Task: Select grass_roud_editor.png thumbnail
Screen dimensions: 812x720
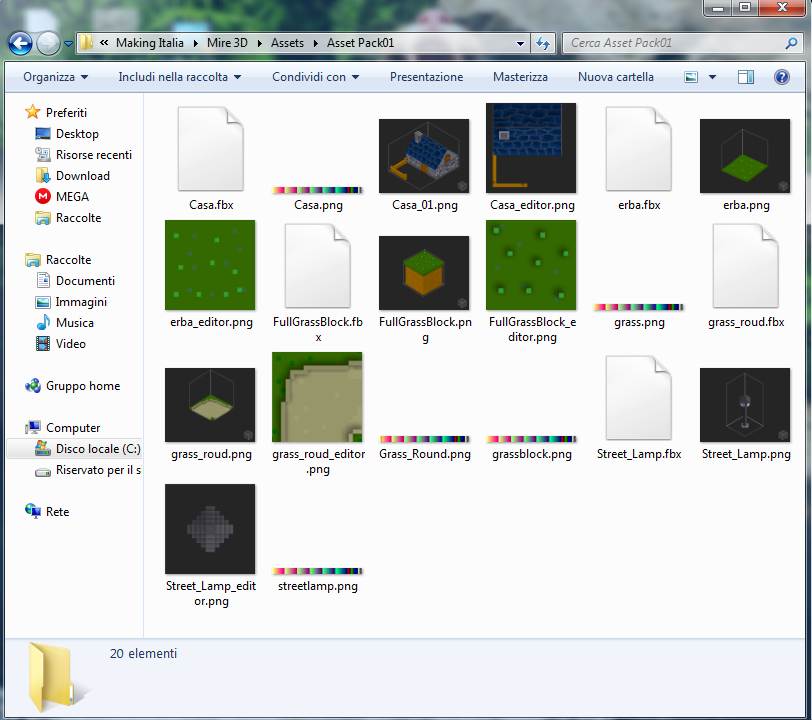Action: 317,397
